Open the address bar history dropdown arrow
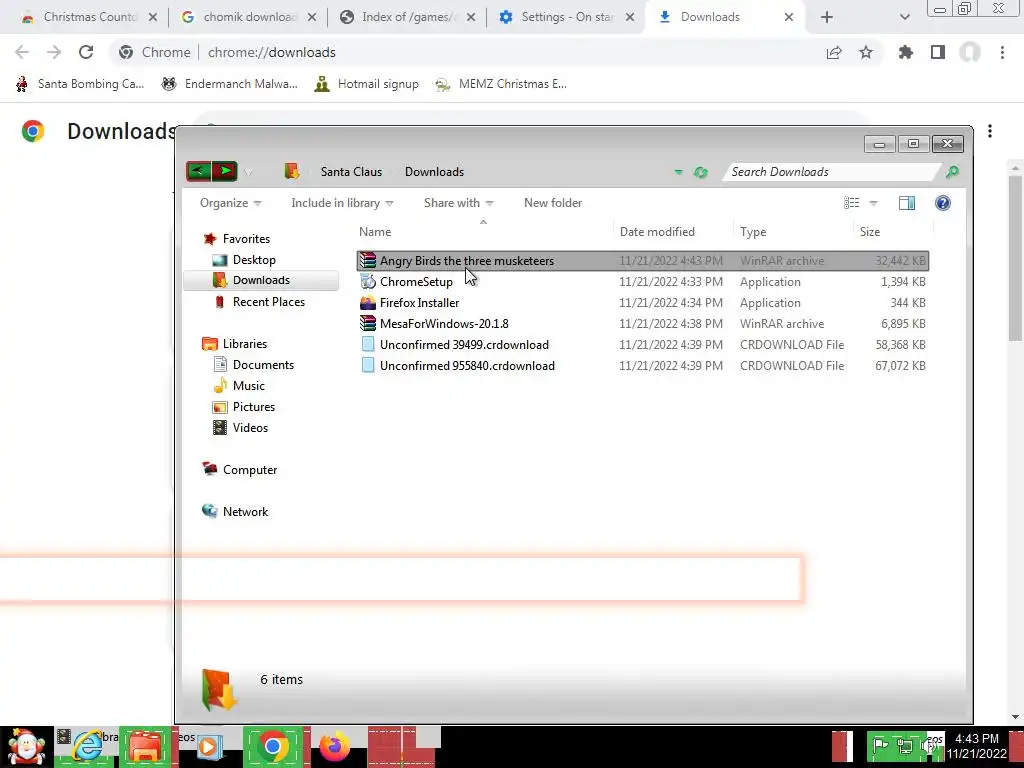The height and width of the screenshot is (768, 1024). [x=679, y=172]
